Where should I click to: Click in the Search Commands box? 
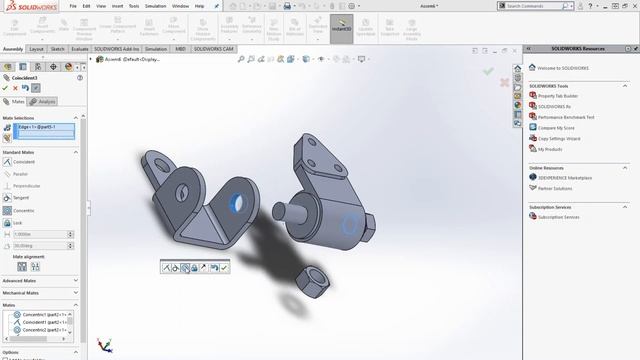pos(534,6)
